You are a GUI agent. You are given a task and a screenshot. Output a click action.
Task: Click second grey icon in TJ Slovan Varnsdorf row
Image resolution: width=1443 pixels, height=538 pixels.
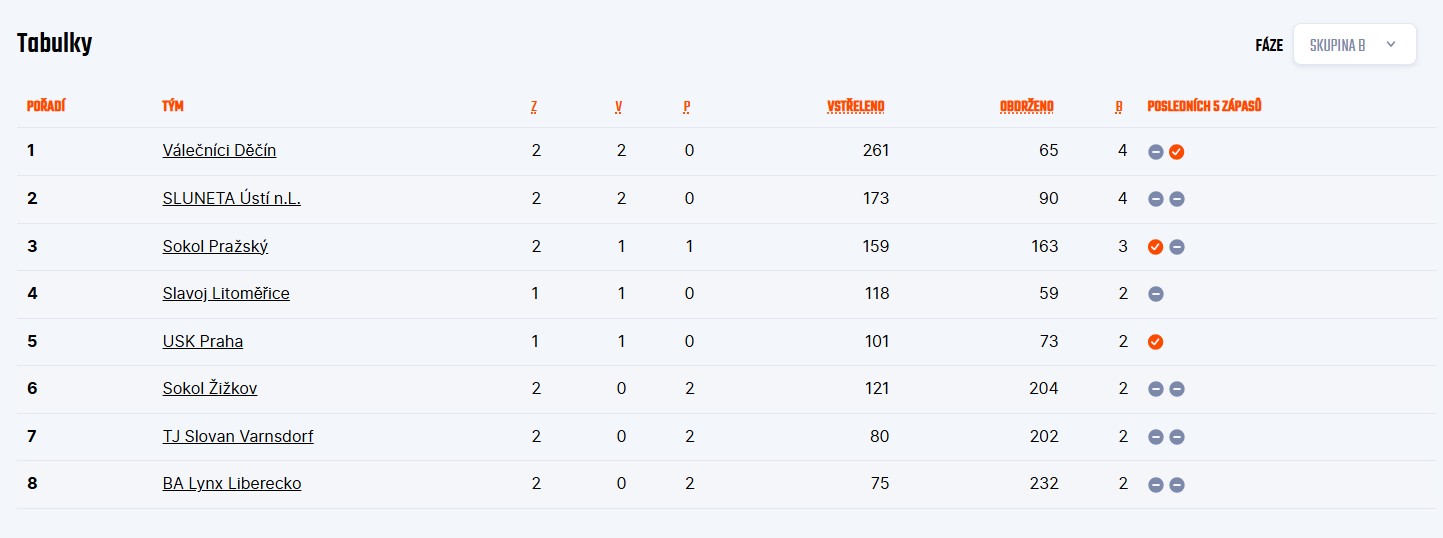1177,437
